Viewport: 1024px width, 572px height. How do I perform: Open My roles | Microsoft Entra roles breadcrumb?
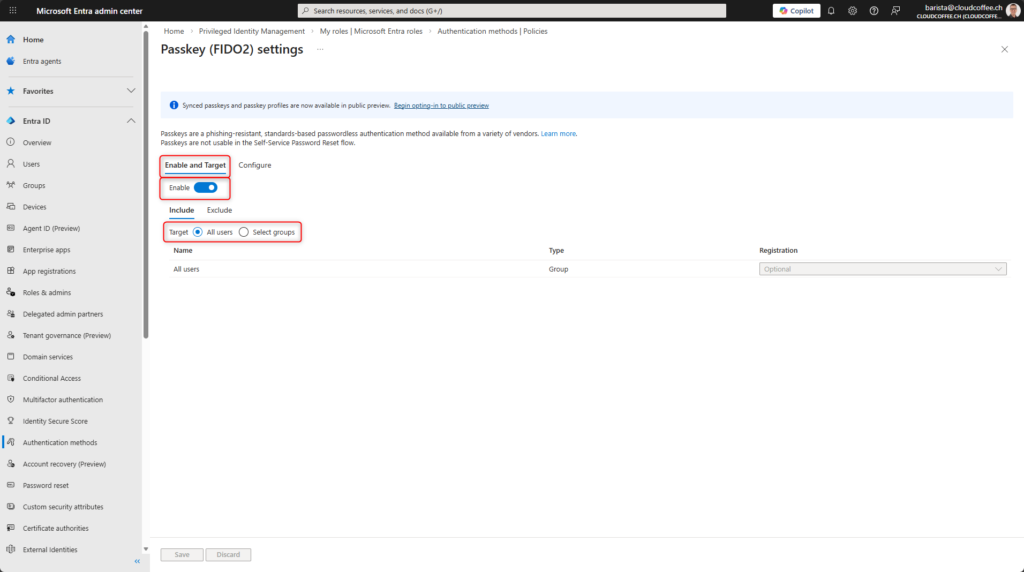point(371,31)
